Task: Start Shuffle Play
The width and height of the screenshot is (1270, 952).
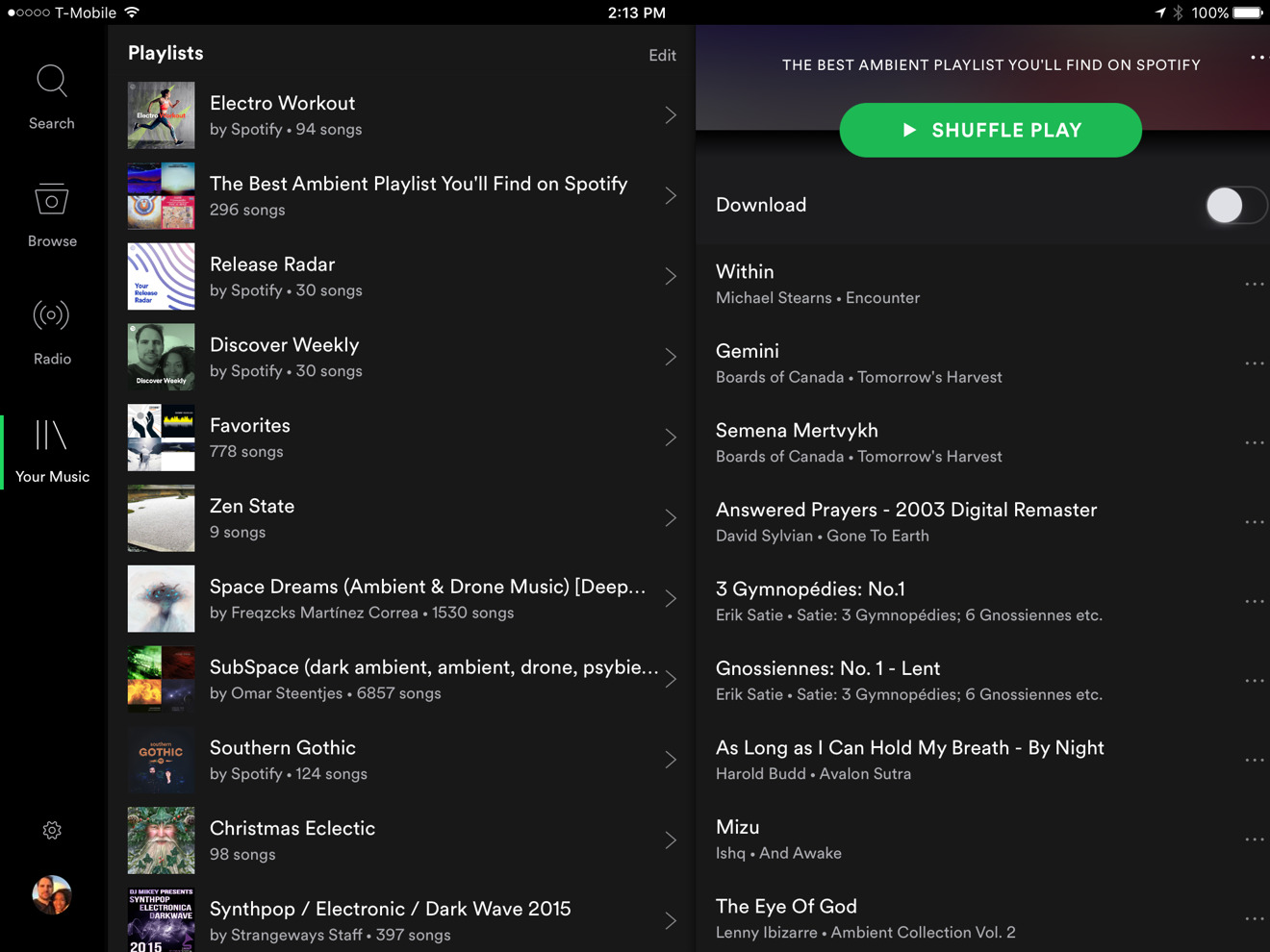Action: (x=991, y=130)
